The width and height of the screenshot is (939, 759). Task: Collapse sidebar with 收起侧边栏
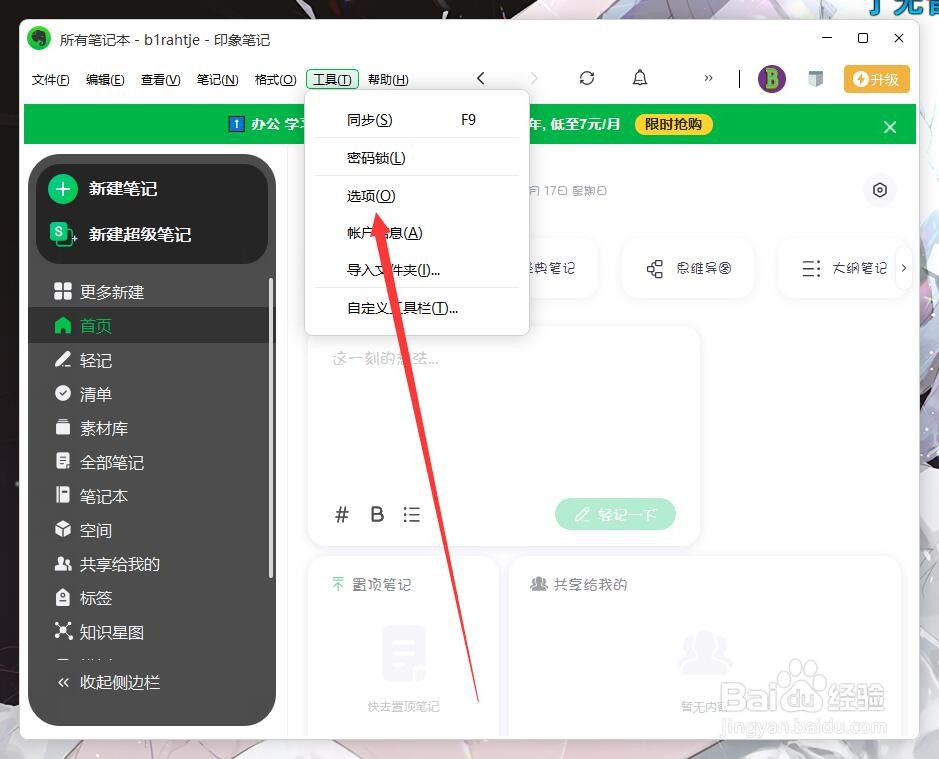[x=109, y=682]
